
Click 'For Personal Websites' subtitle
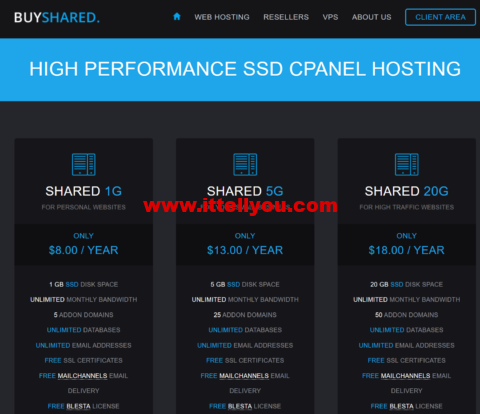(84, 207)
